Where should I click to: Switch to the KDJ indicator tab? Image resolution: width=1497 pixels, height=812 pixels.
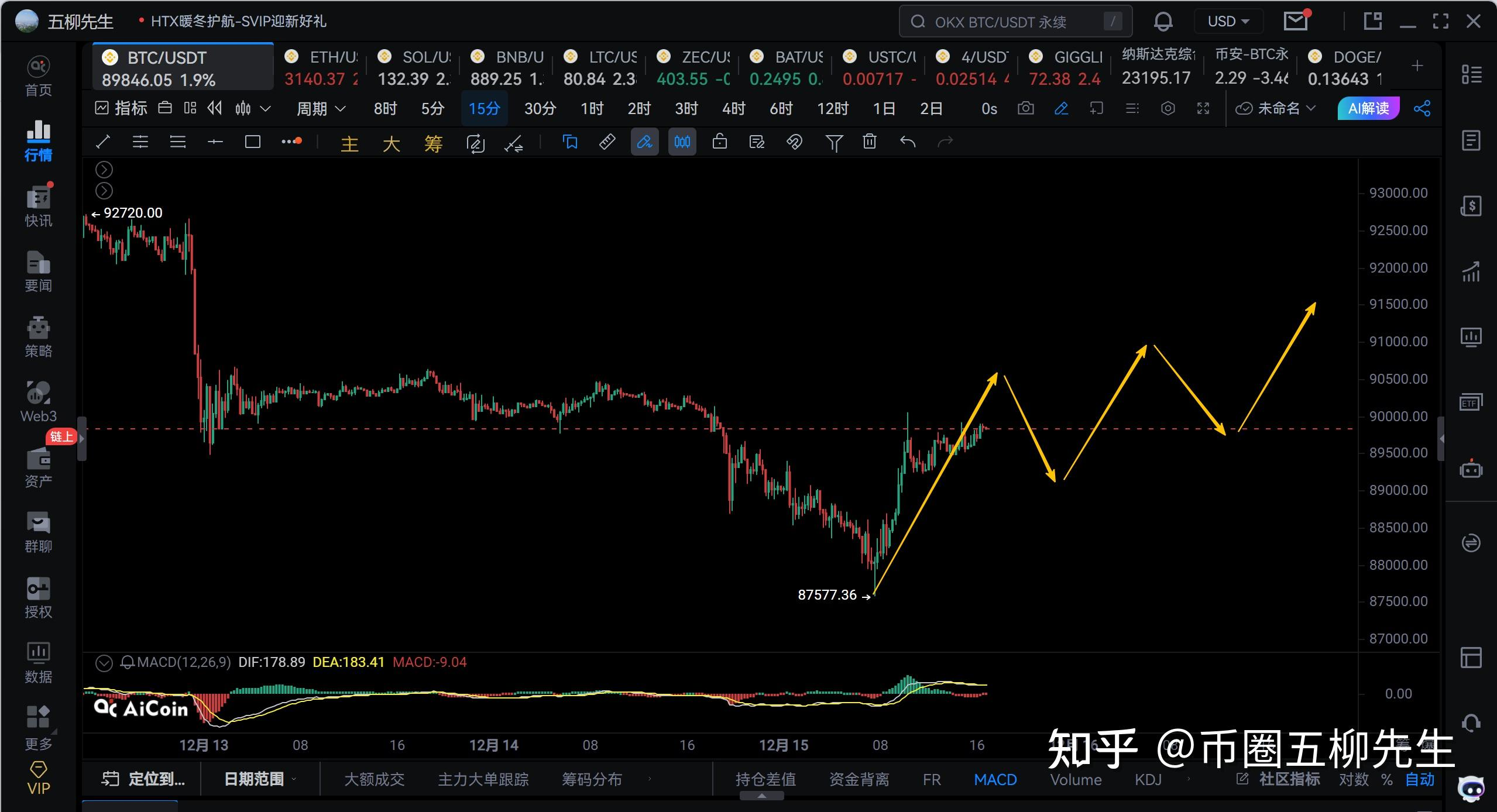(x=1148, y=779)
